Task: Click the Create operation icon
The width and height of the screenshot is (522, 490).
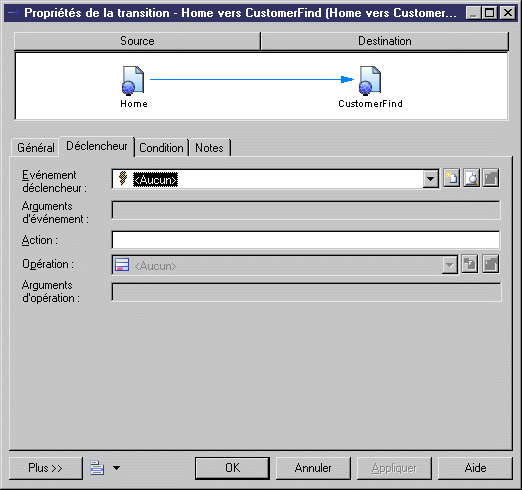Action: (470, 265)
